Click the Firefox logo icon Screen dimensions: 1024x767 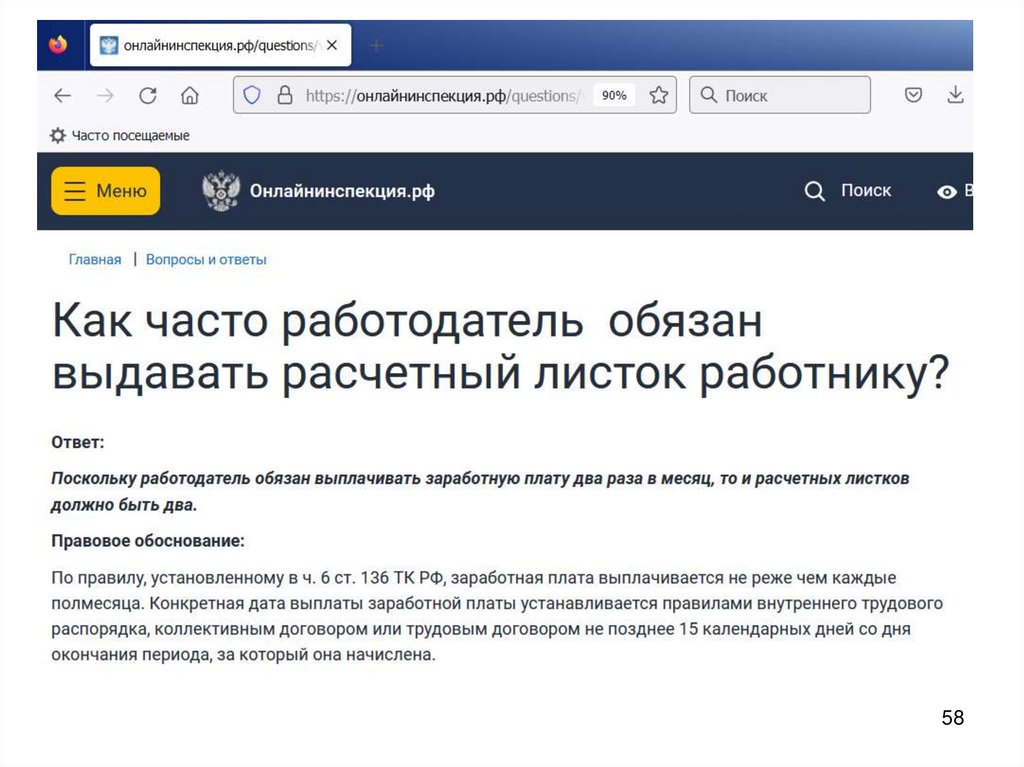(x=58, y=45)
